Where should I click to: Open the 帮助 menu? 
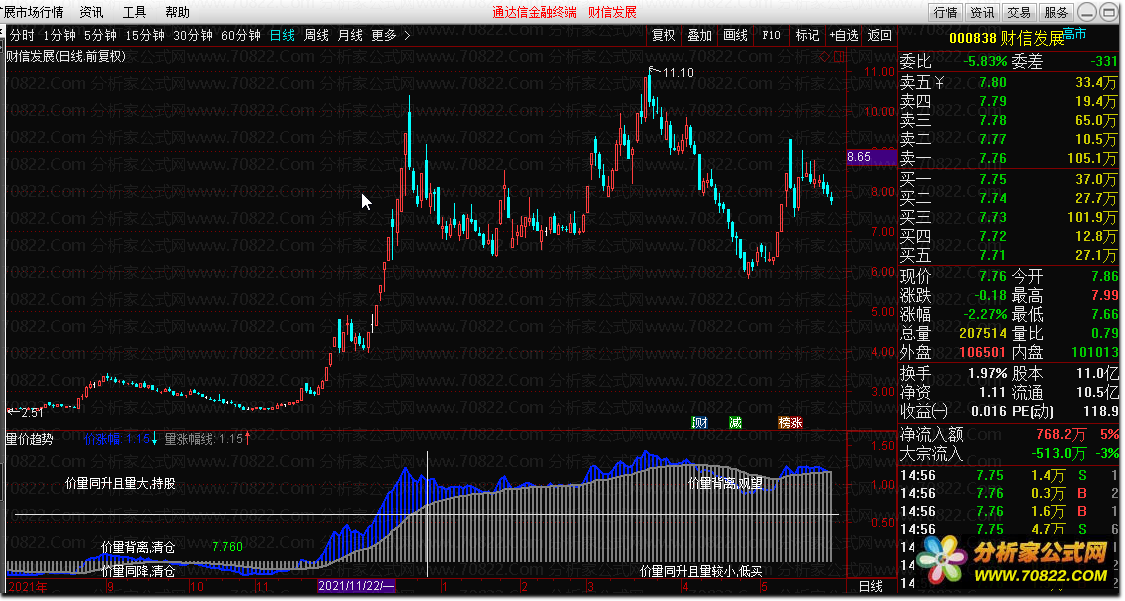click(177, 12)
